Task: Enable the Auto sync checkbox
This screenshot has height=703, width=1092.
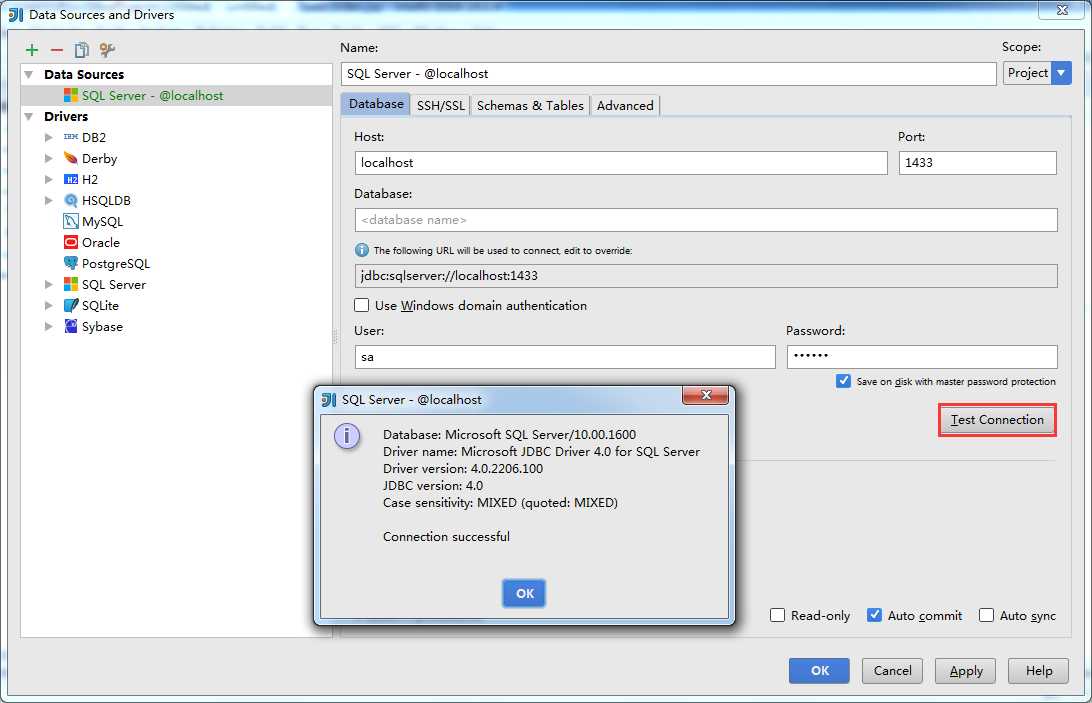Action: click(986, 615)
